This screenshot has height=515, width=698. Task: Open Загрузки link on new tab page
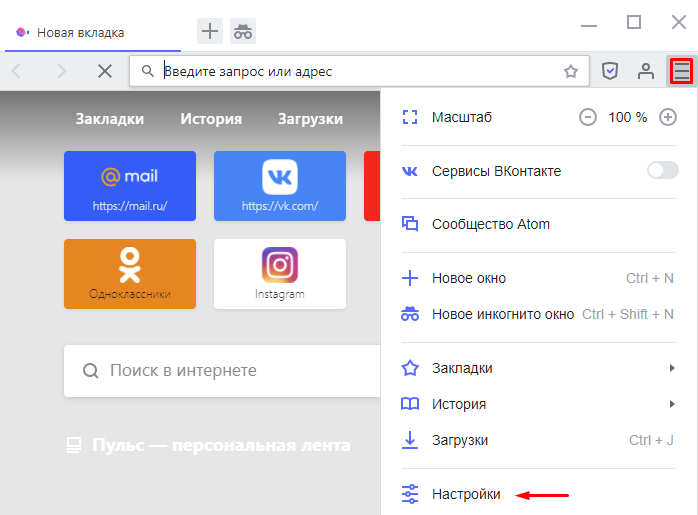(x=310, y=119)
